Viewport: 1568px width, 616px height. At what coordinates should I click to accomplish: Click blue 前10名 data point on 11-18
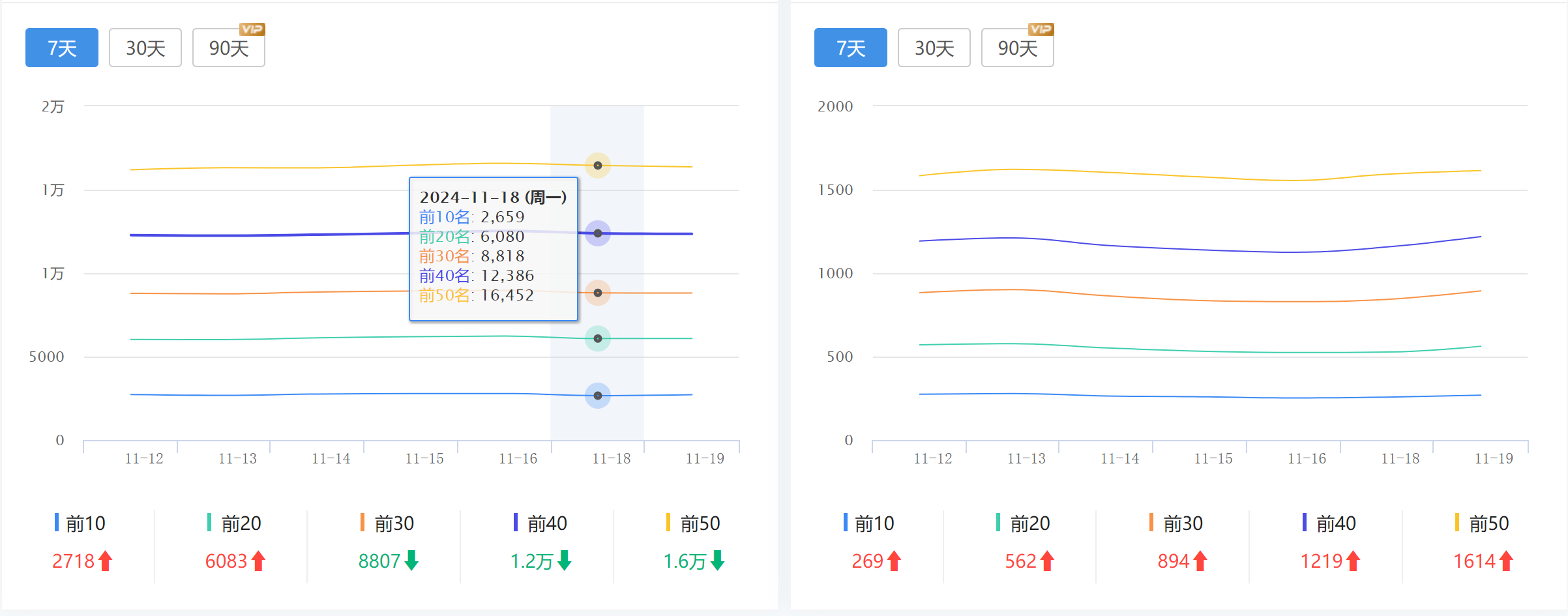[x=598, y=396]
